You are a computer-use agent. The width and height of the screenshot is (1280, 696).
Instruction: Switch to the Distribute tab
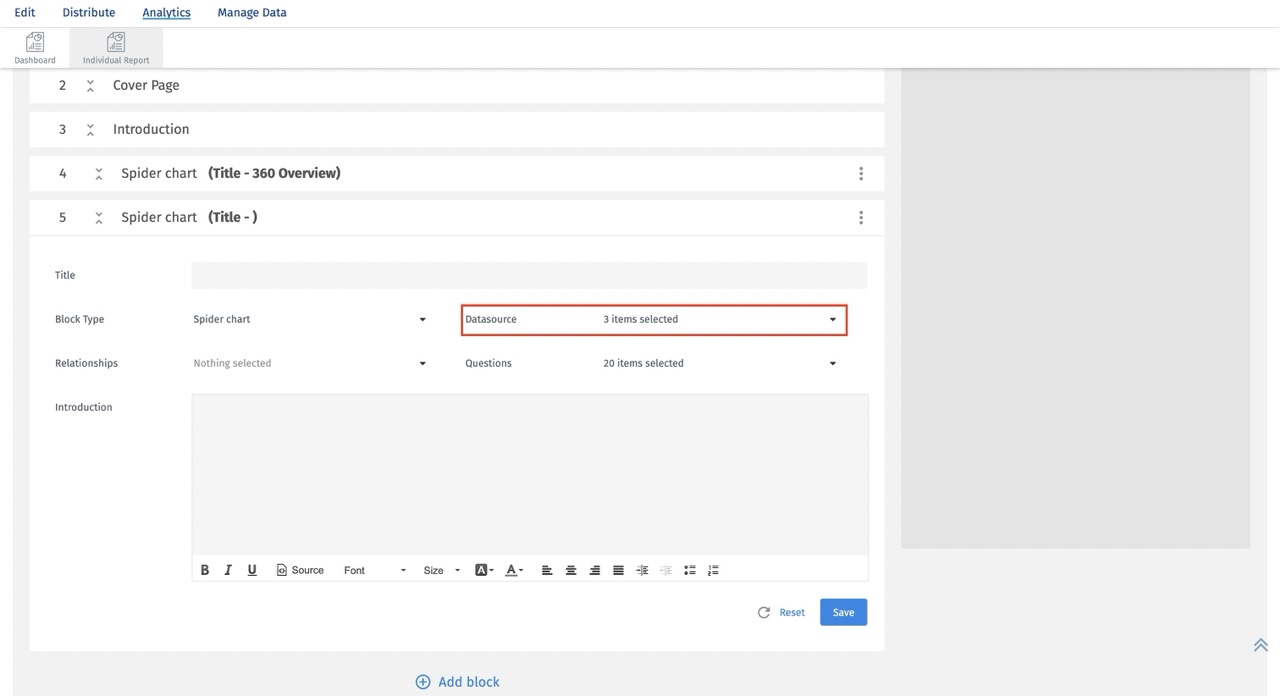point(88,12)
